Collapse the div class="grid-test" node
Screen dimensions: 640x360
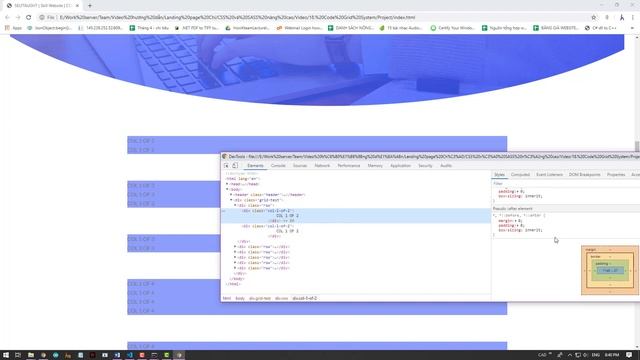[231, 200]
